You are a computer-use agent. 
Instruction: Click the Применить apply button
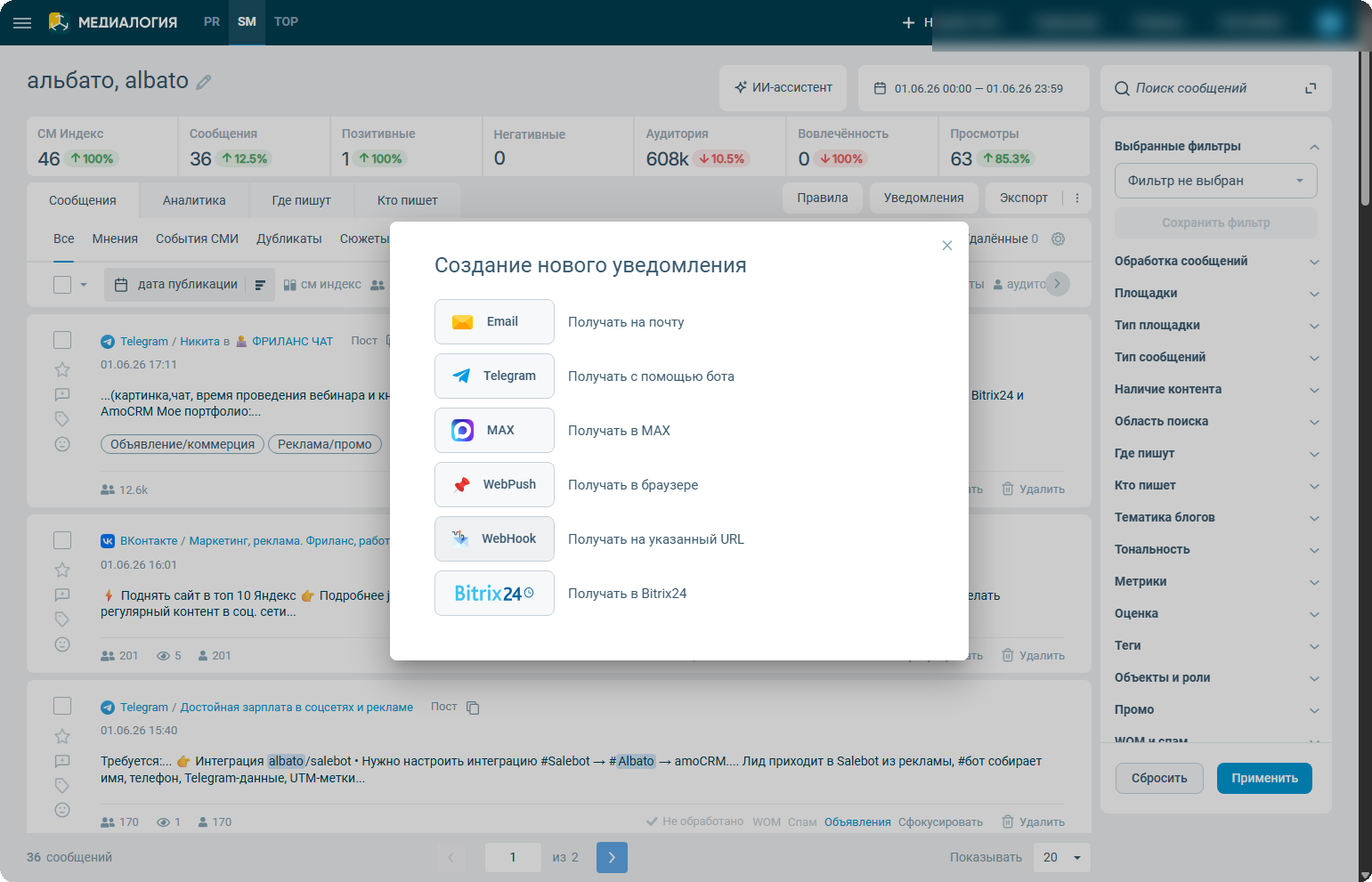tap(1264, 778)
